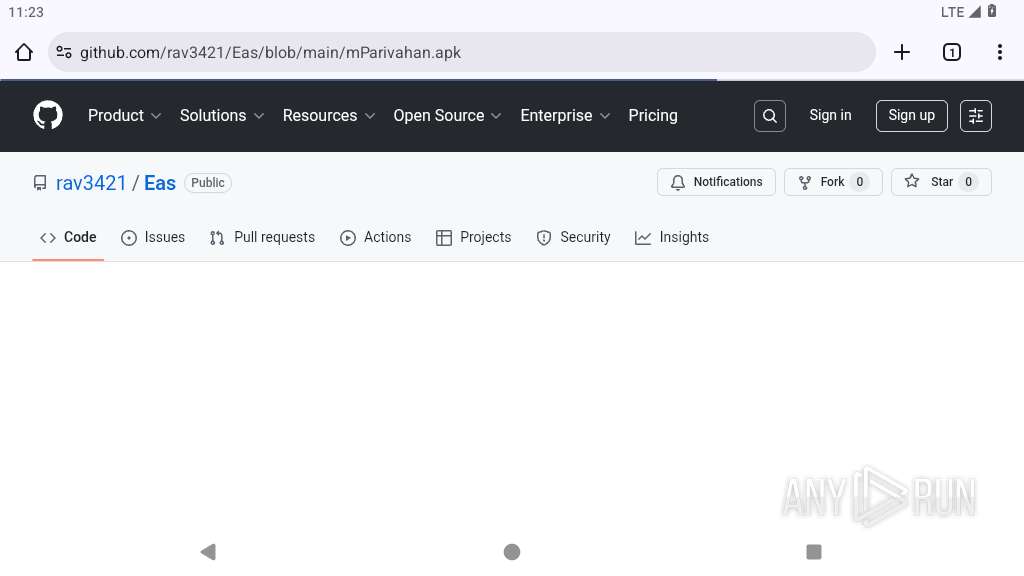Switch to the Pull requests tab
This screenshot has width=1024, height=576.
pos(262,237)
